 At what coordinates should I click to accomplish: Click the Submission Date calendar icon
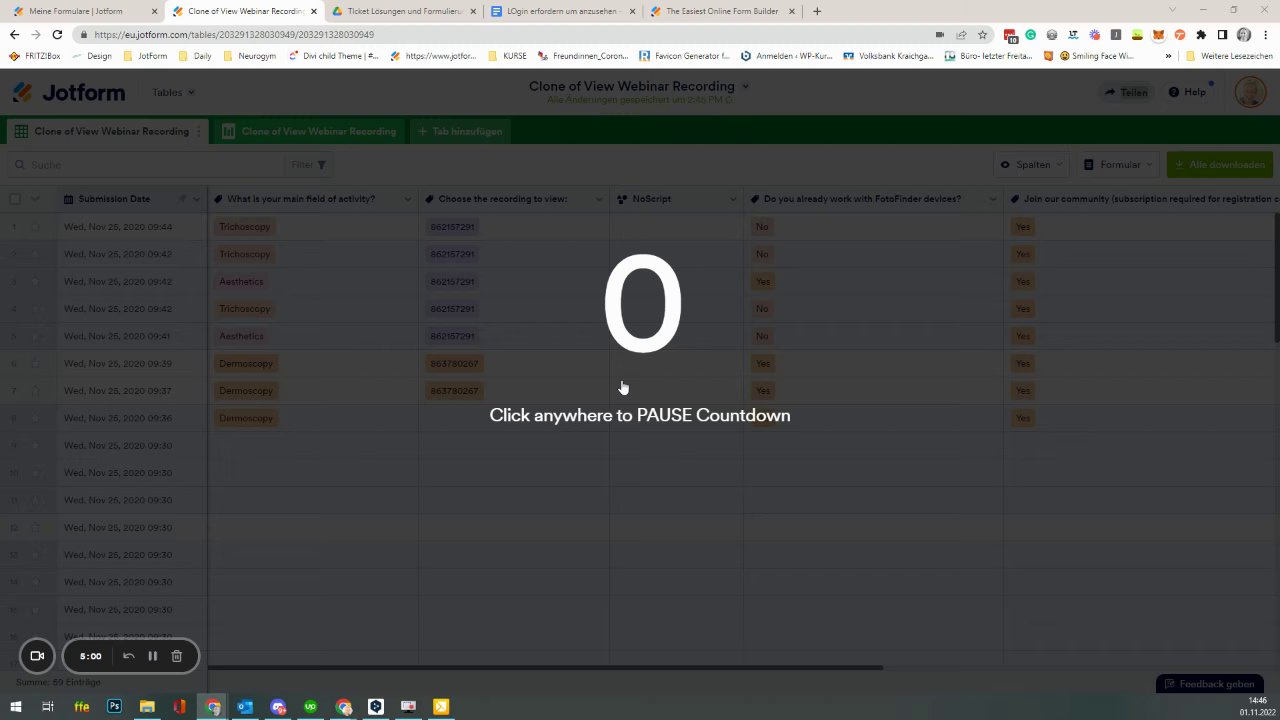tap(68, 199)
